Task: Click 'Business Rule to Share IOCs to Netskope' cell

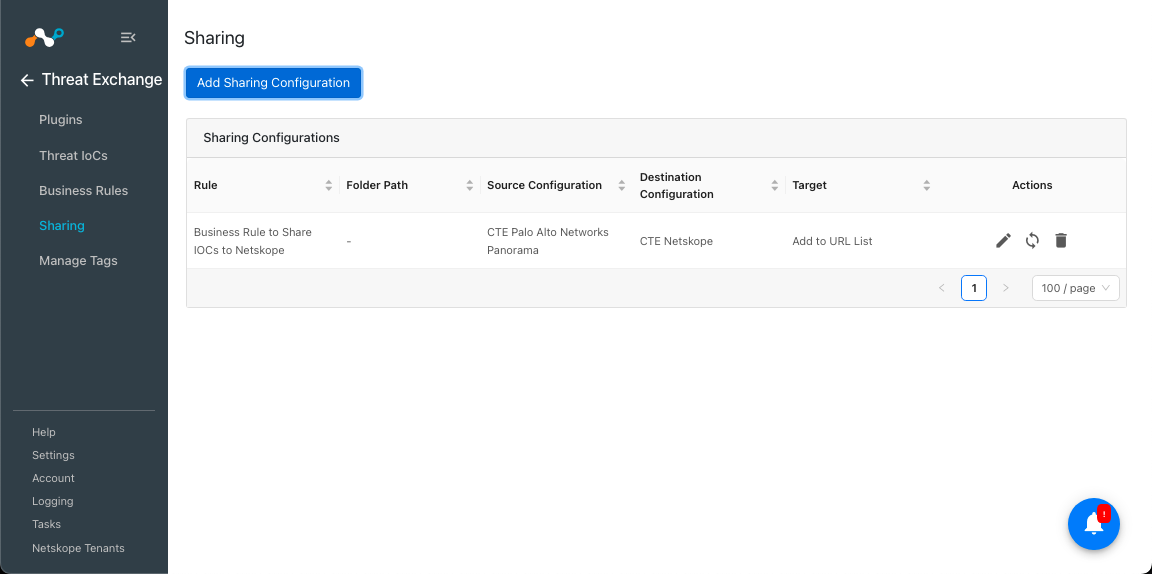Action: [253, 241]
